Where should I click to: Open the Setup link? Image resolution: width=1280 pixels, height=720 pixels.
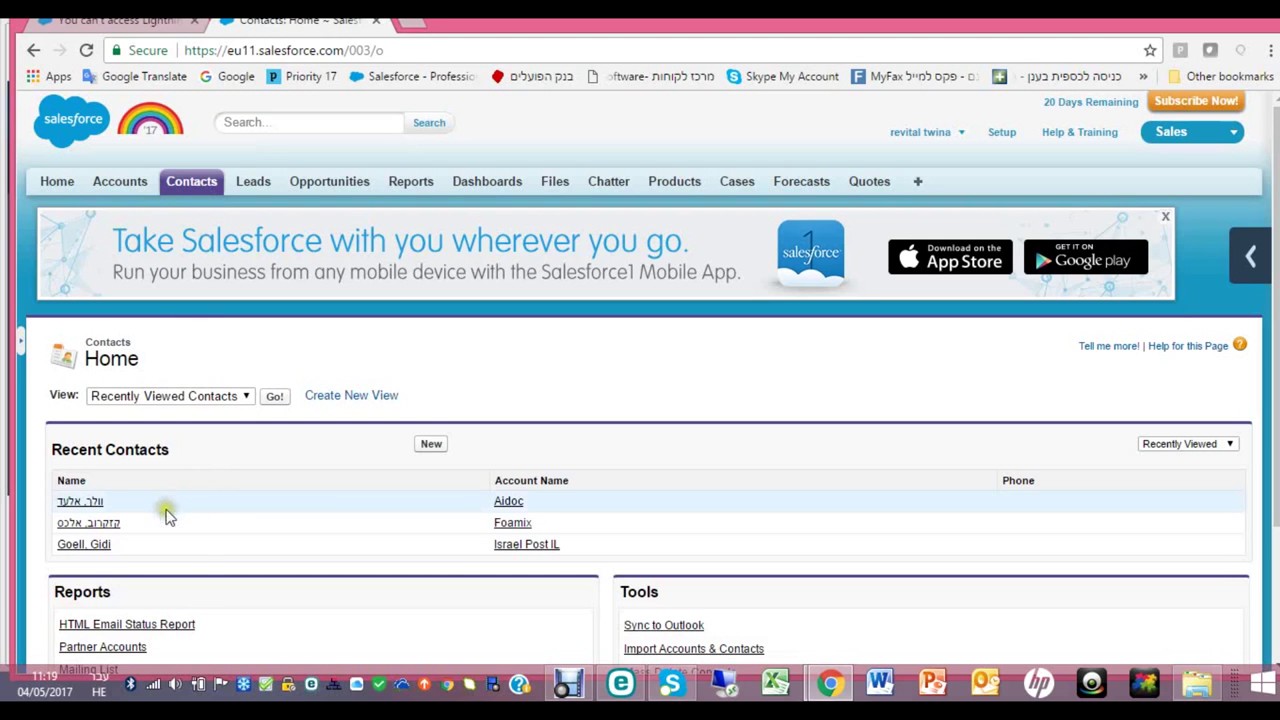(1001, 132)
